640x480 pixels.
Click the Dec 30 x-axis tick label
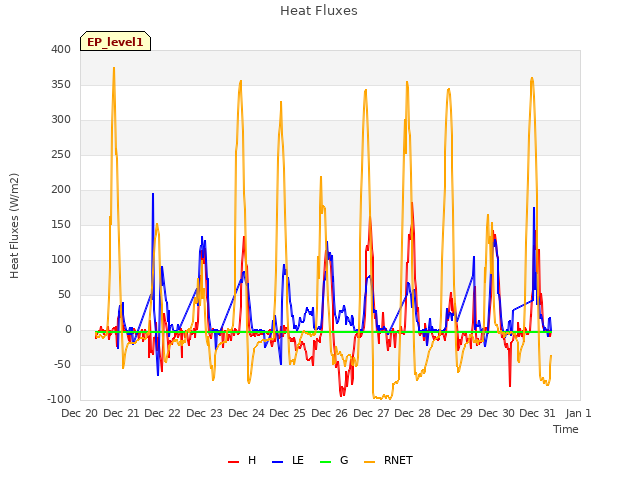click(496, 413)
